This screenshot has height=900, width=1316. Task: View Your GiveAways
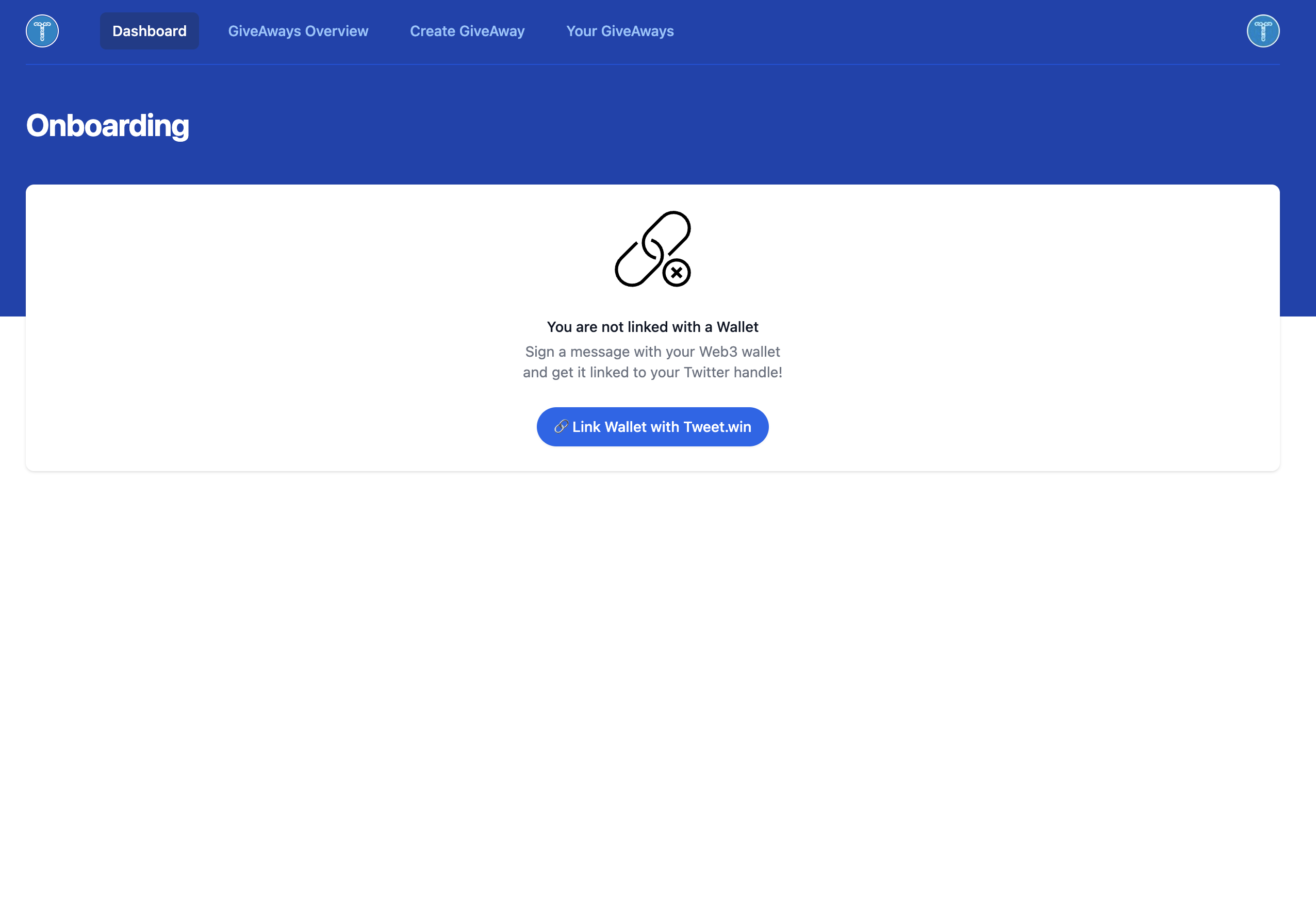point(620,31)
